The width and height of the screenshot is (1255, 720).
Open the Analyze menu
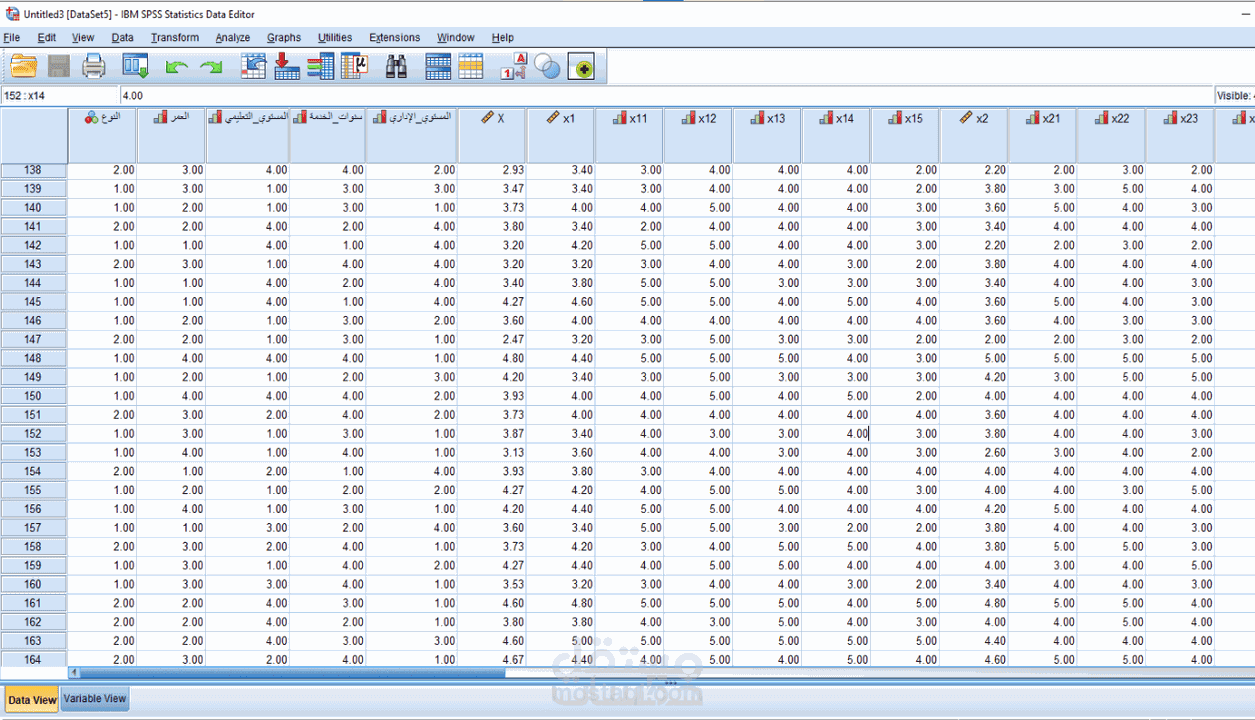tap(232, 37)
